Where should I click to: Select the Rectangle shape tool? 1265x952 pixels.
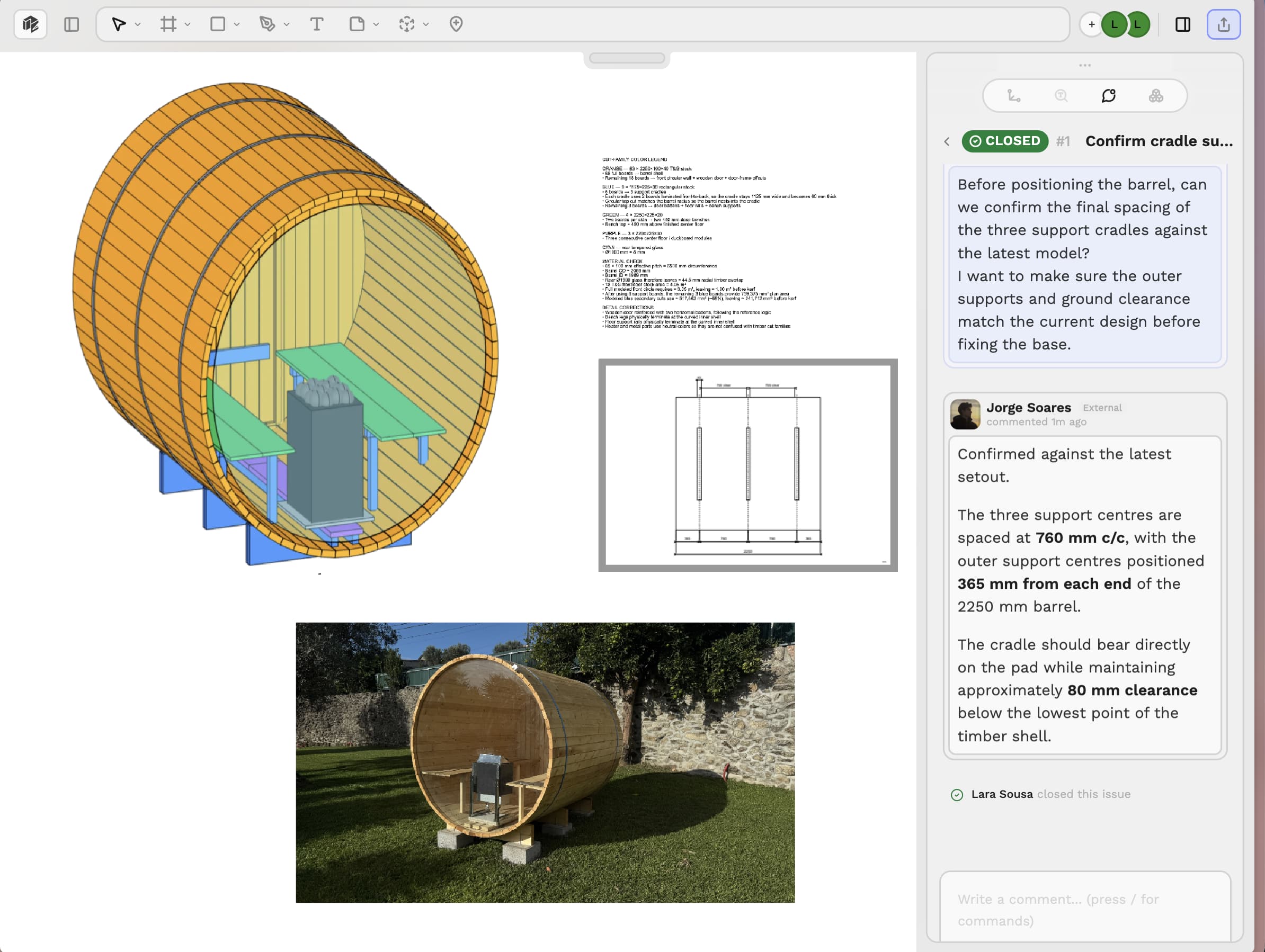(218, 24)
